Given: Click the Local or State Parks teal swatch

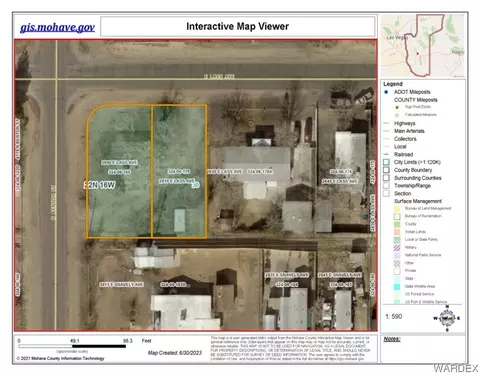Looking at the screenshot, I should [397, 240].
